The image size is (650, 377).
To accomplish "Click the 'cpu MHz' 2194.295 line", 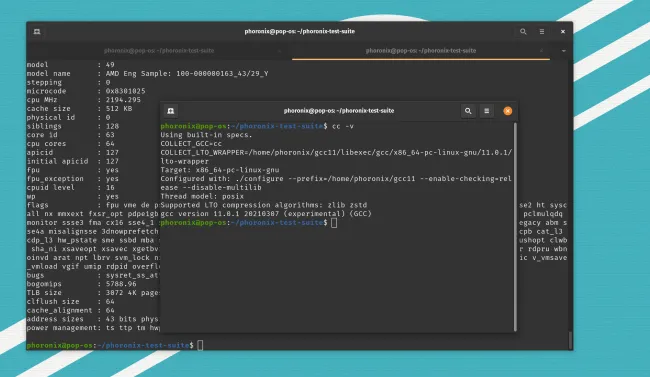I will pos(84,100).
